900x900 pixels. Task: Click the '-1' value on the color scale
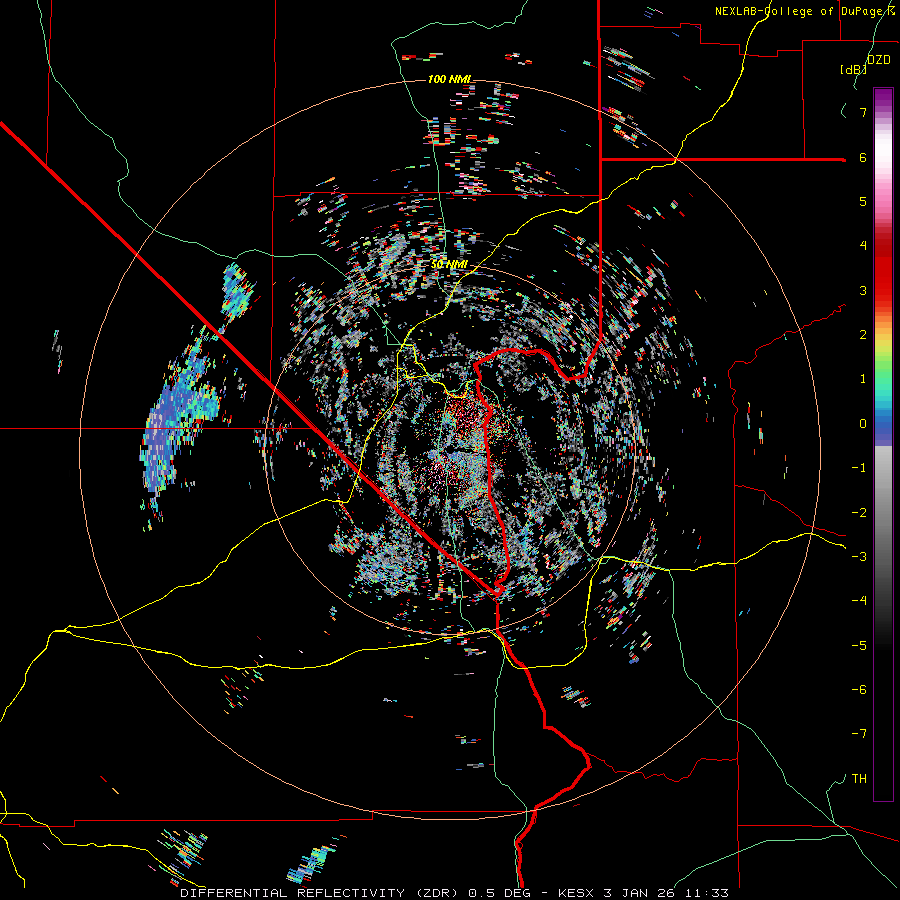[x=859, y=468]
